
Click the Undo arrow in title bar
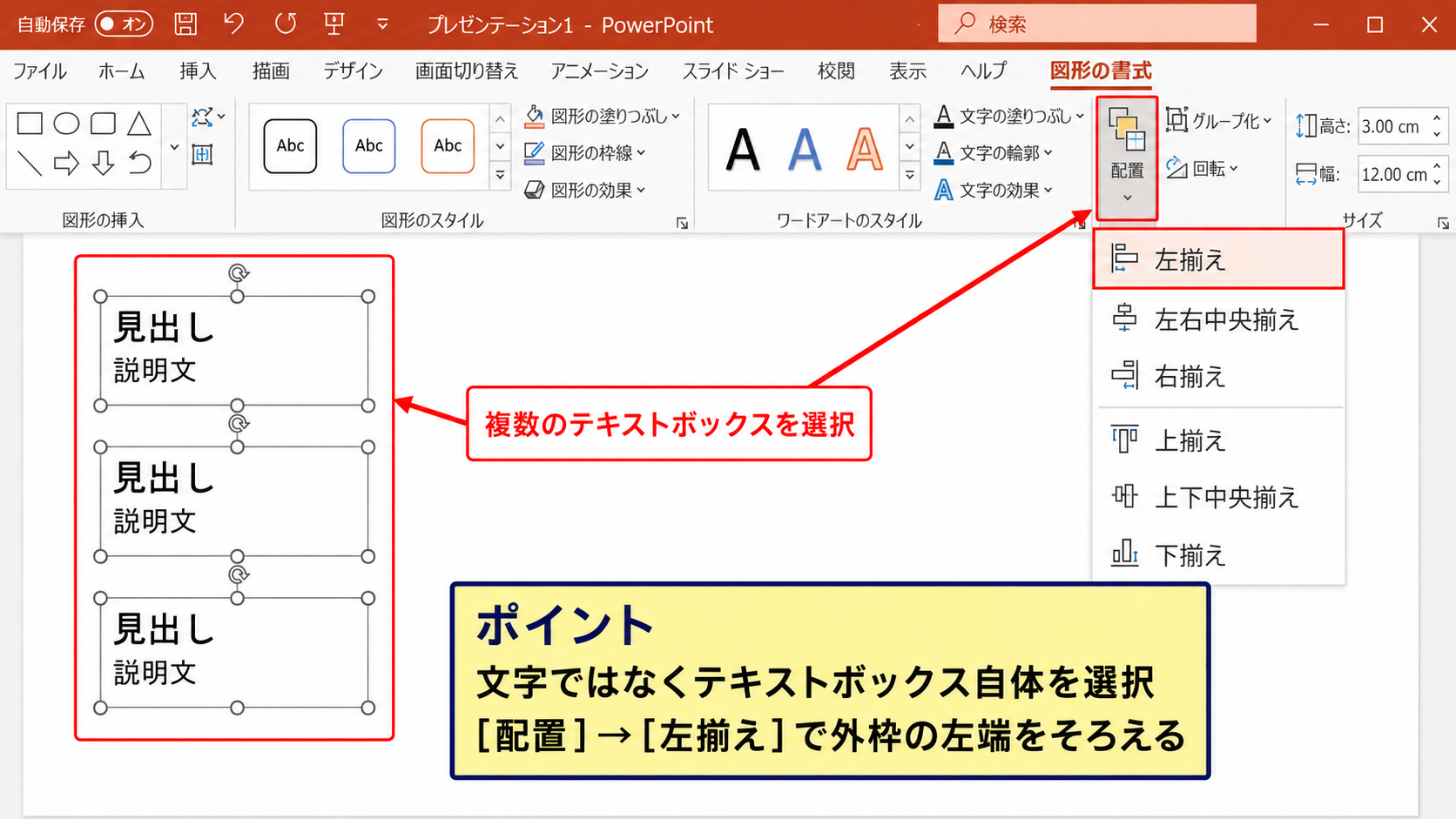(233, 23)
